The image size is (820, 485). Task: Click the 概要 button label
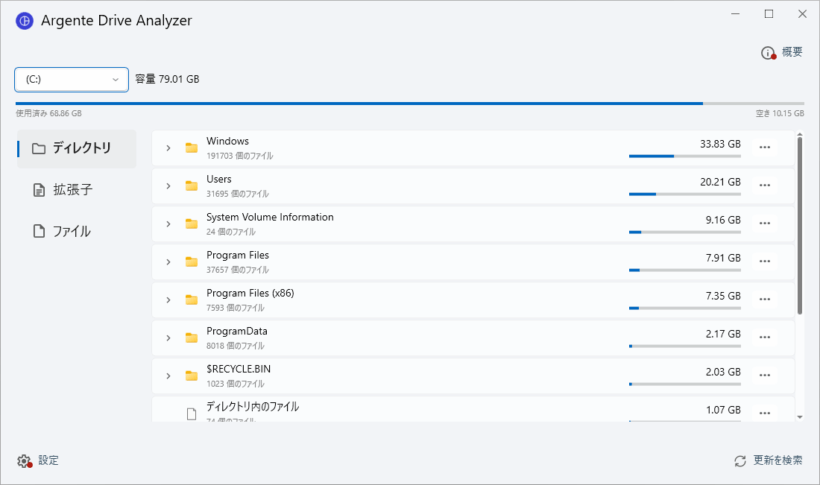[792, 52]
